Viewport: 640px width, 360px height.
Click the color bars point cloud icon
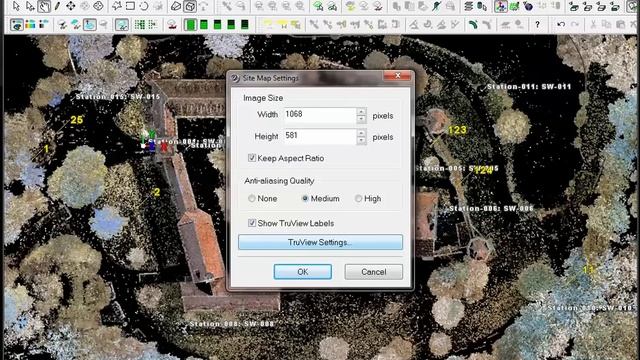[30, 25]
